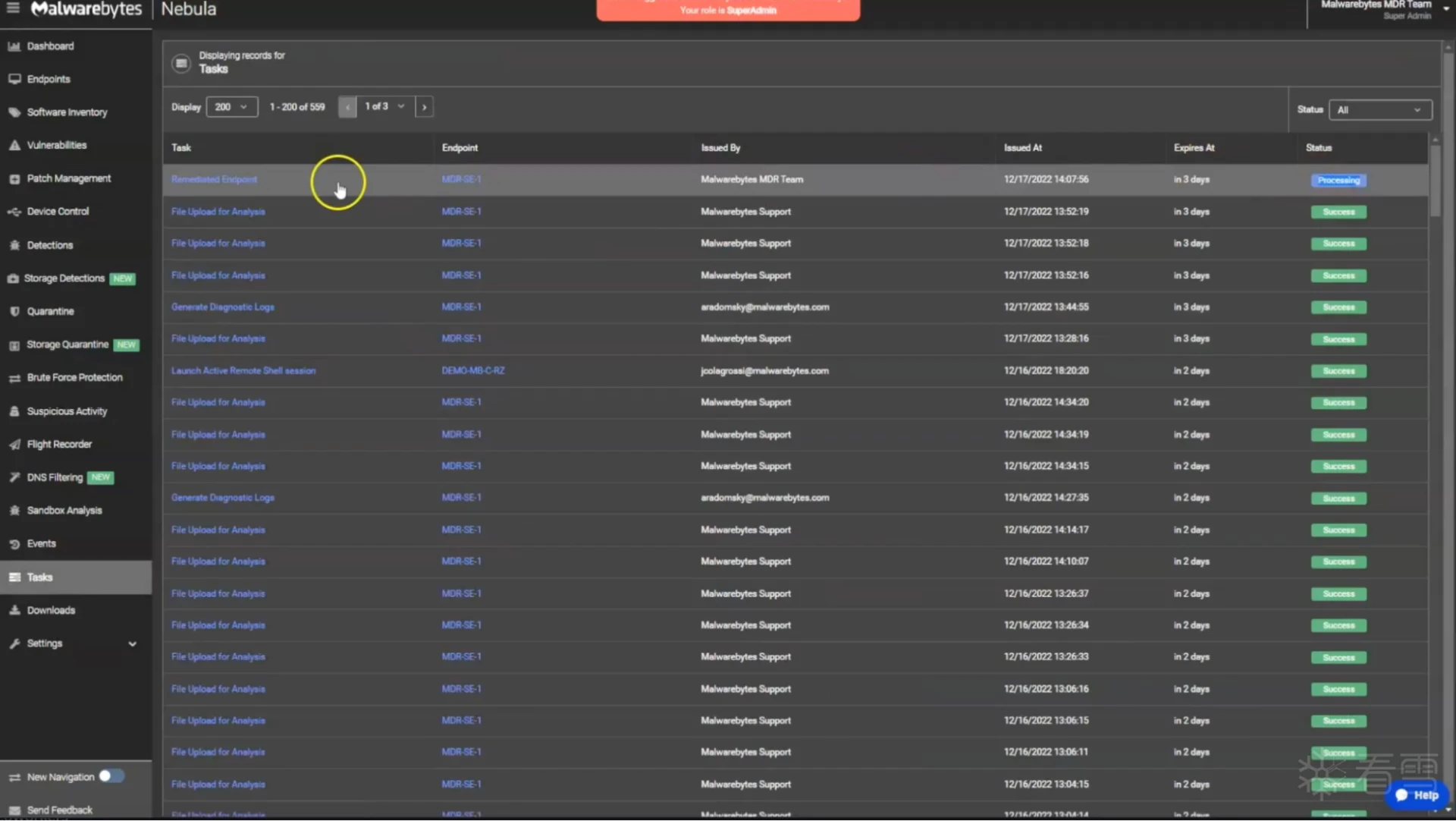This screenshot has height=821, width=1456.
Task: Click the Downloads arrow icon
Action: (x=14, y=610)
